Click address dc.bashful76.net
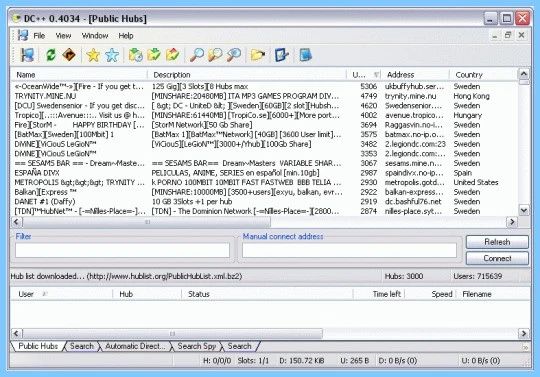540x377 pixels. pyautogui.click(x=412, y=202)
